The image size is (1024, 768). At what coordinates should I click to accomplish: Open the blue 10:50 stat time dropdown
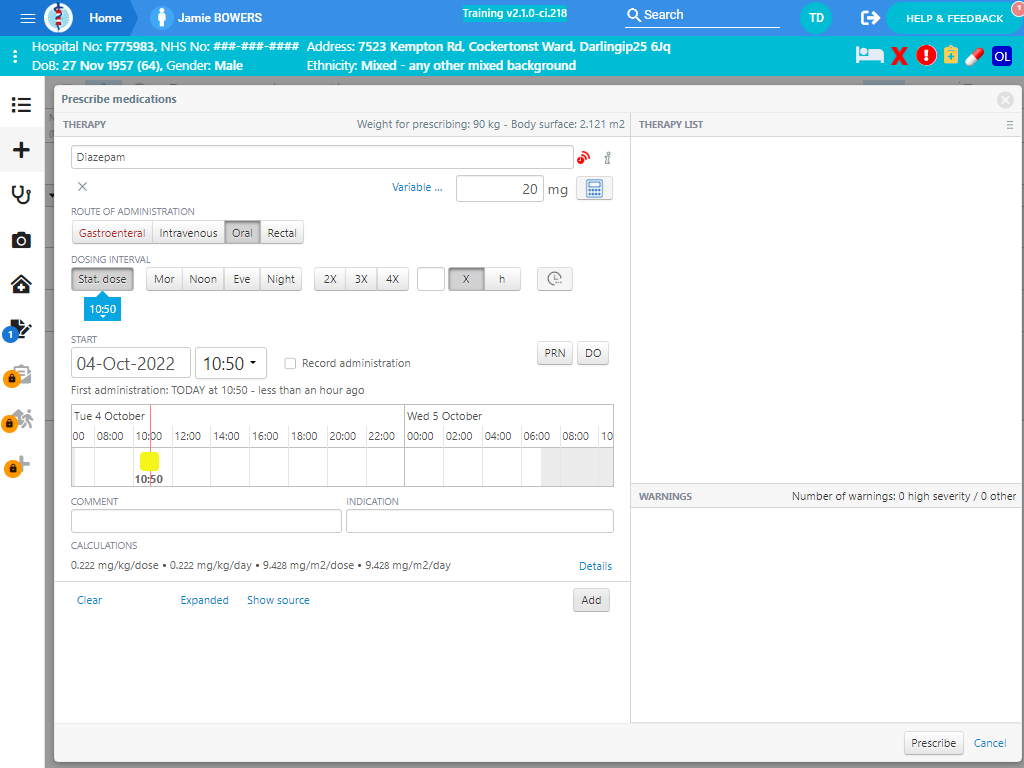(x=103, y=310)
